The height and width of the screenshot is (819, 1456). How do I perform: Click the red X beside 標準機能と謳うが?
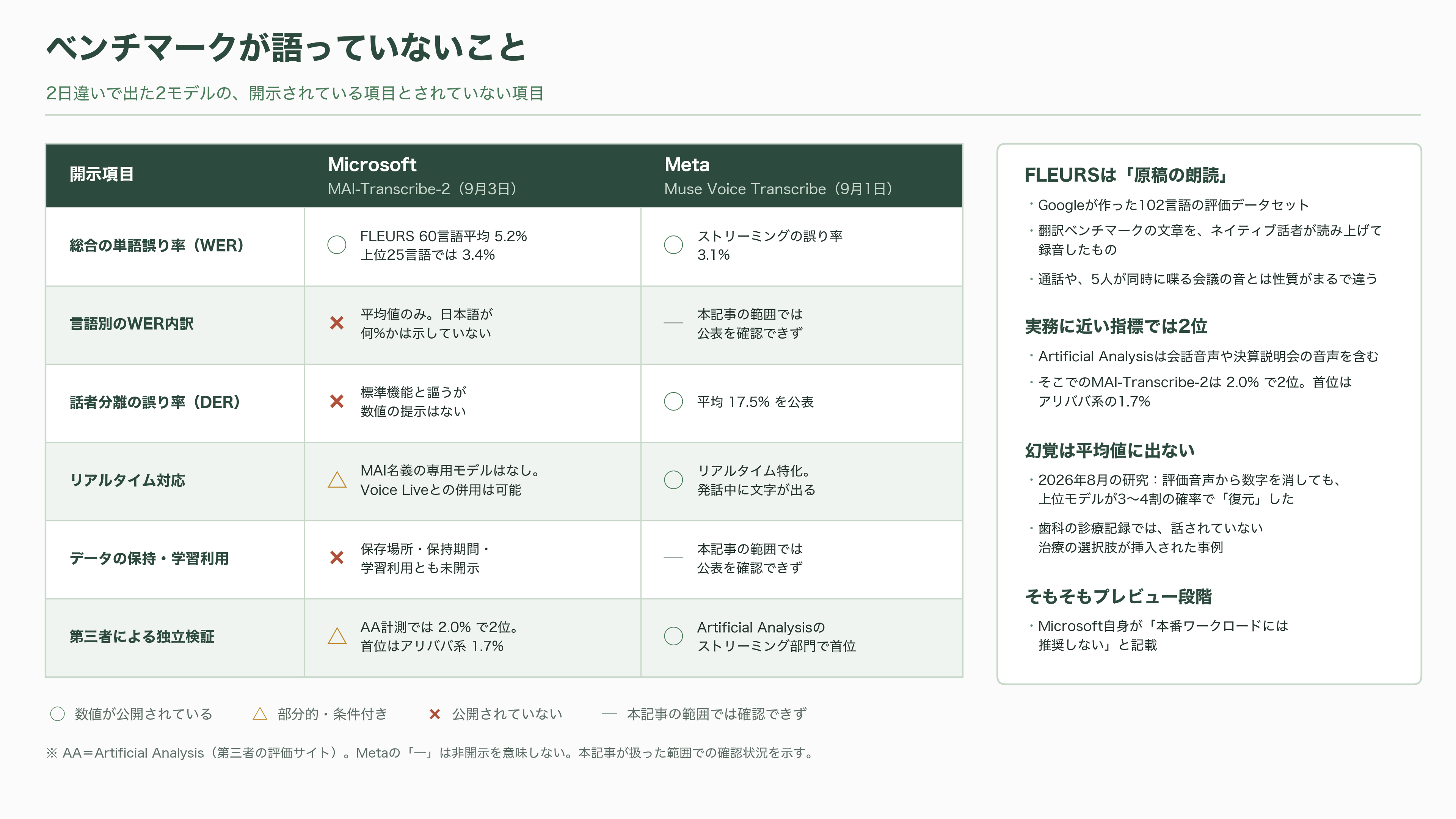pos(337,401)
